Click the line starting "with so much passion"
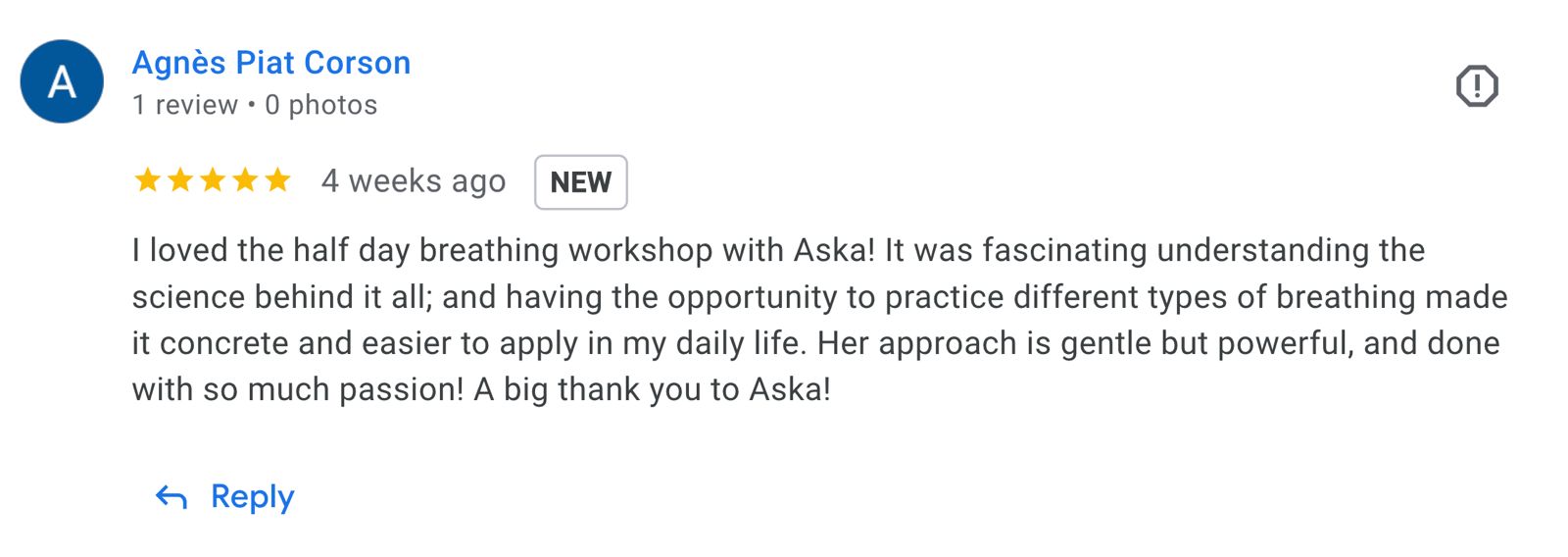Image resolution: width=1568 pixels, height=557 pixels. pyautogui.click(x=481, y=389)
